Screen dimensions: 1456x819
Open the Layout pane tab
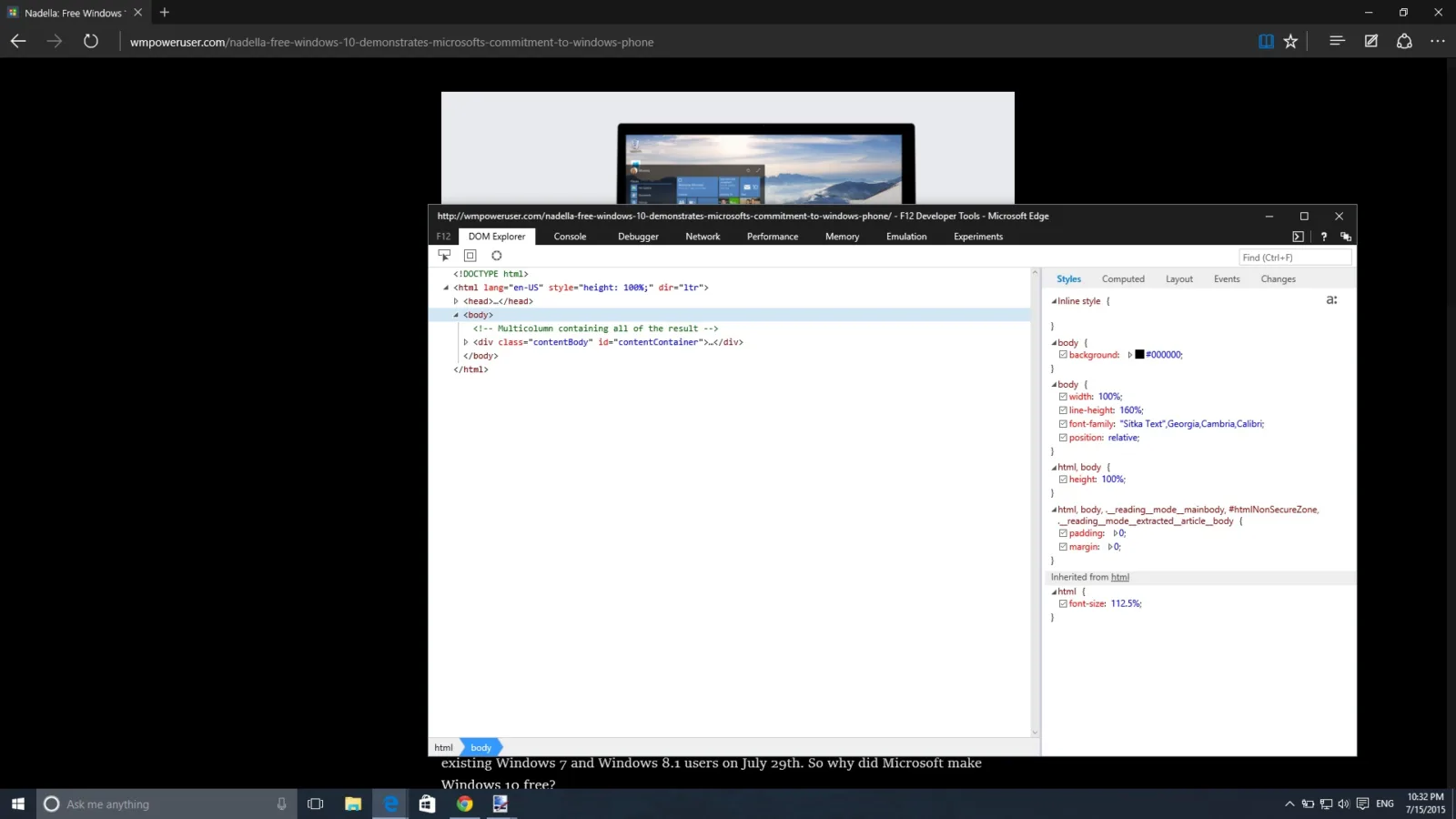(1179, 279)
